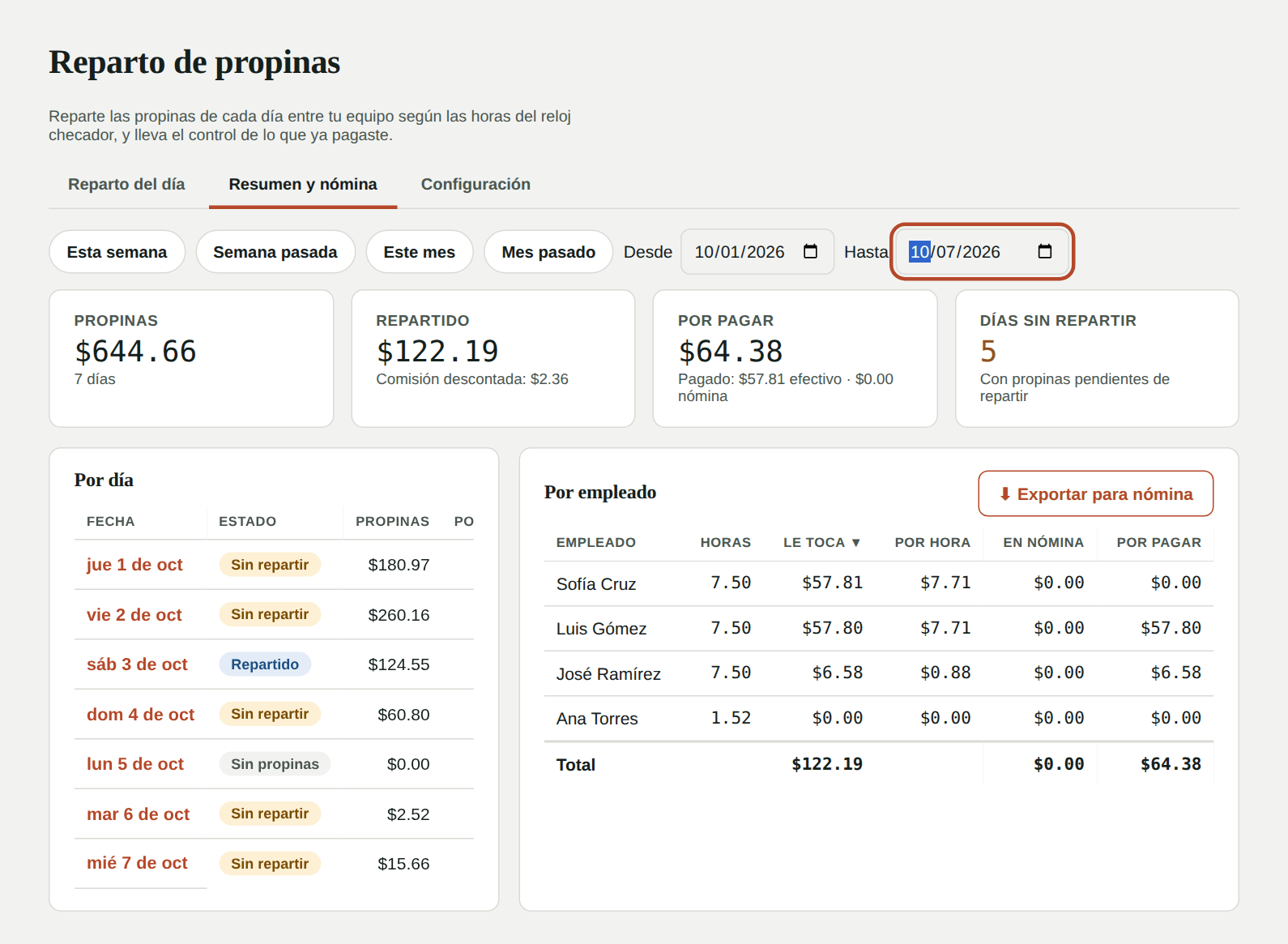Click the EMPLEADO column header

tap(596, 543)
